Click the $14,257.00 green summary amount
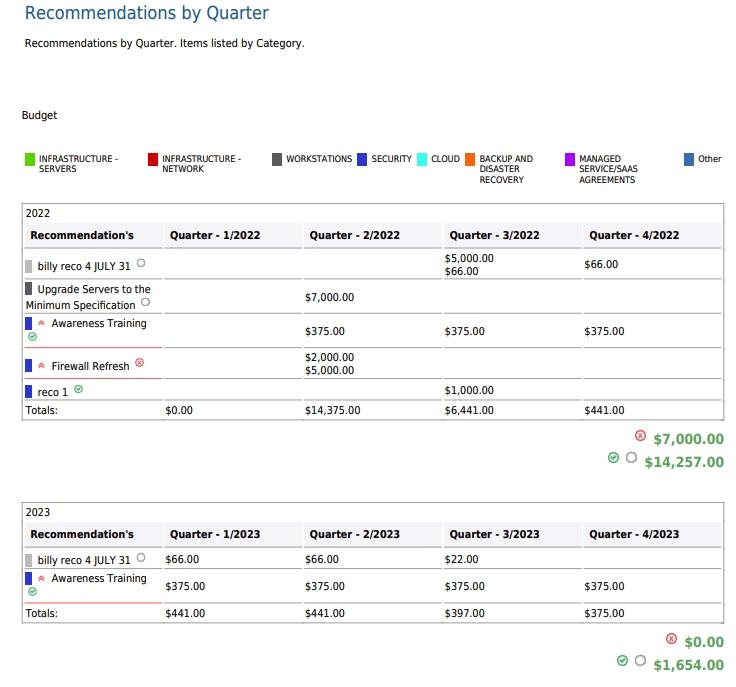Image resolution: width=736 pixels, height=687 pixels. [684, 462]
